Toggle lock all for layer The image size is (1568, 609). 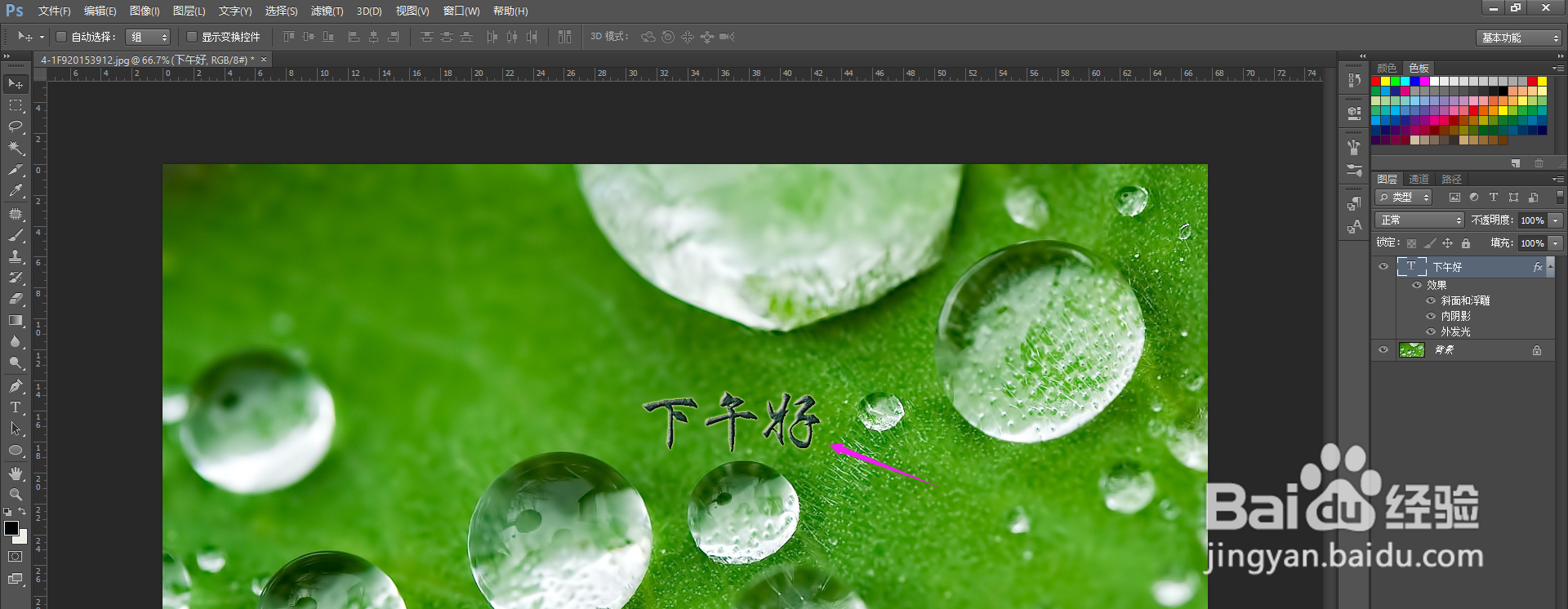click(x=1466, y=243)
